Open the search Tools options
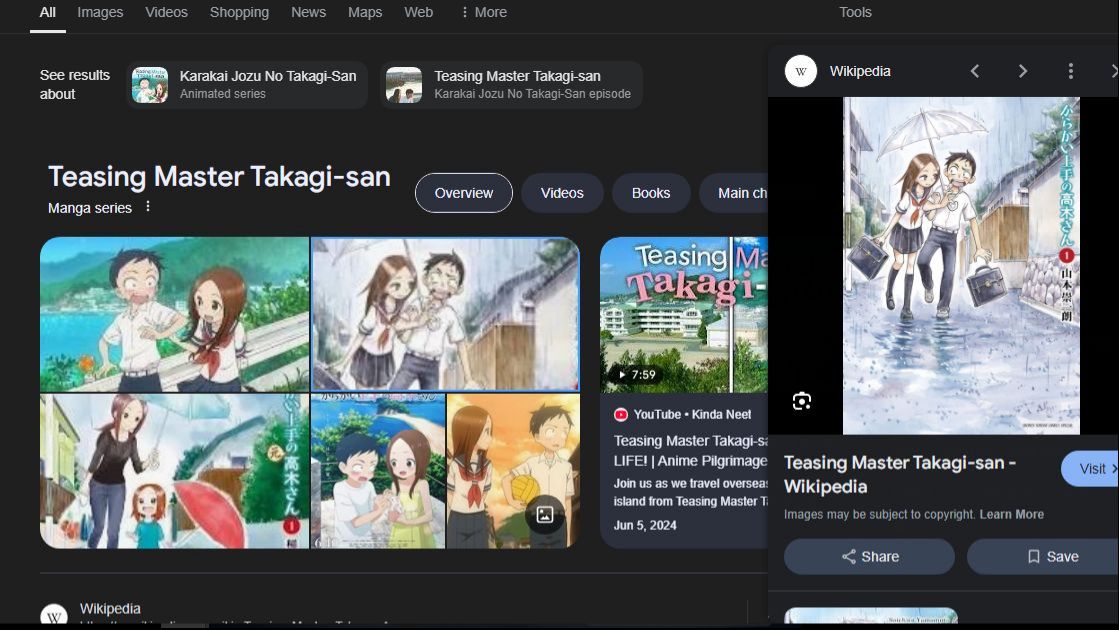Viewport: 1119px width, 630px height. tap(855, 12)
